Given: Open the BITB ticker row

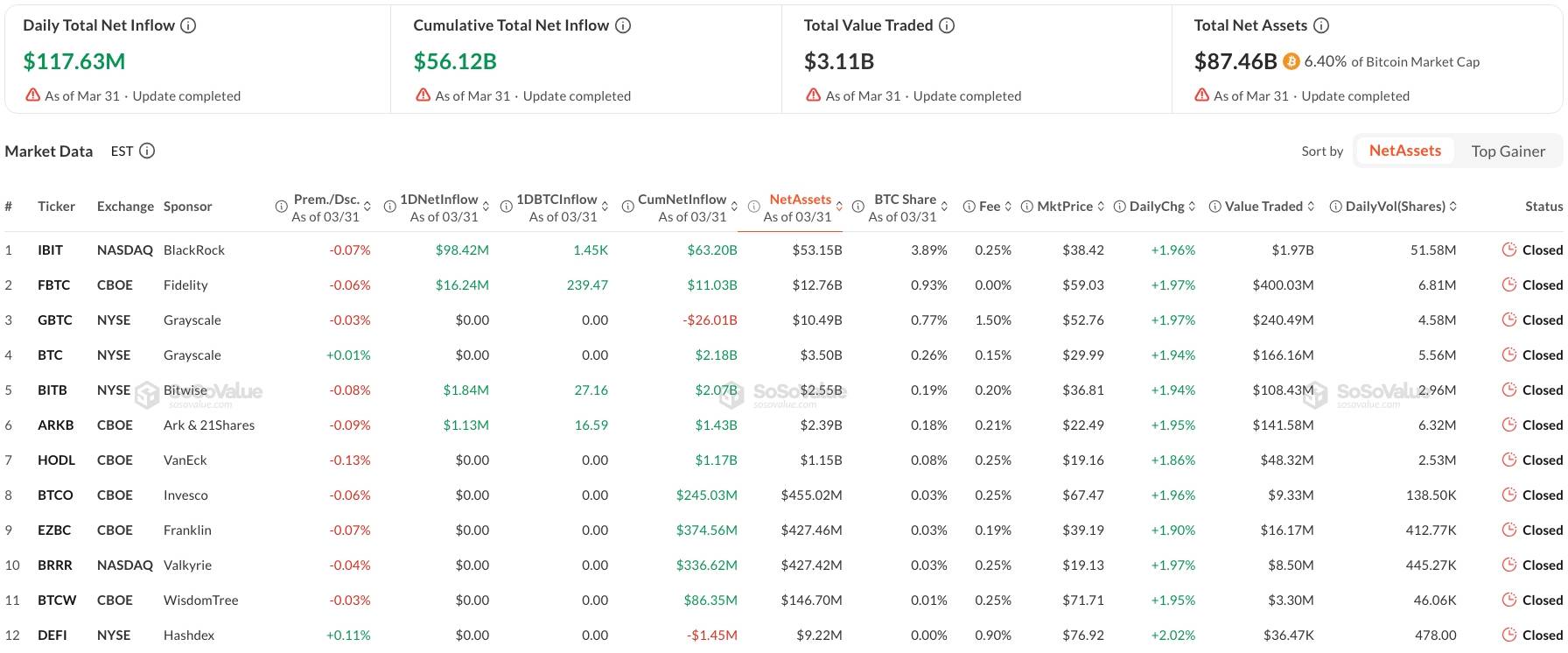Looking at the screenshot, I should click(52, 390).
